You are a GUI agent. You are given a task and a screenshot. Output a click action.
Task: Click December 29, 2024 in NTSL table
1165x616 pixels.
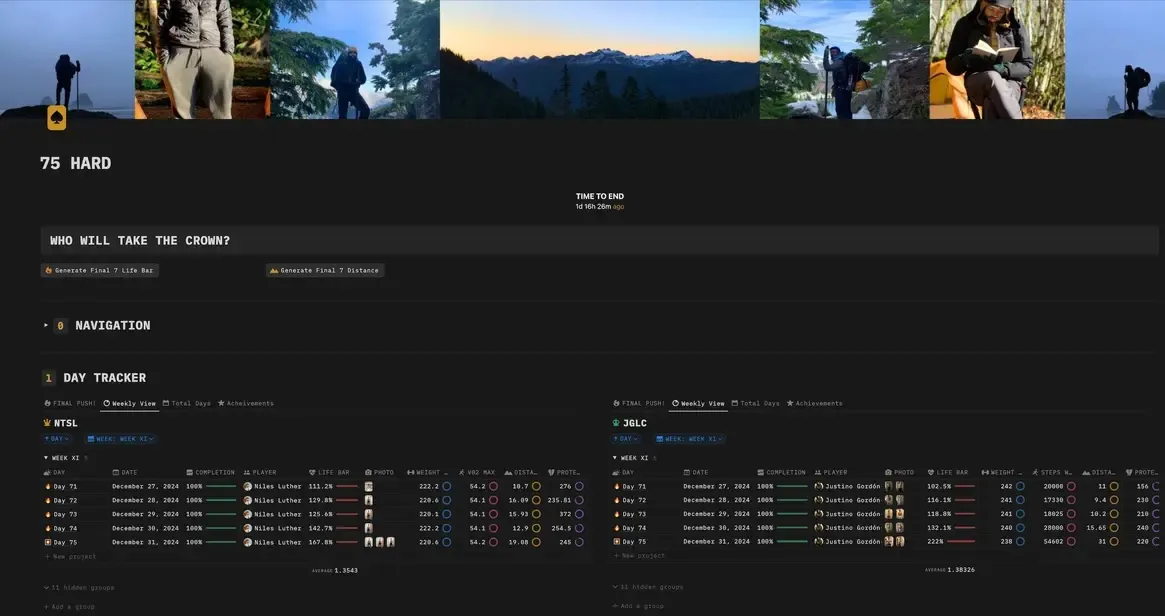tap(146, 514)
